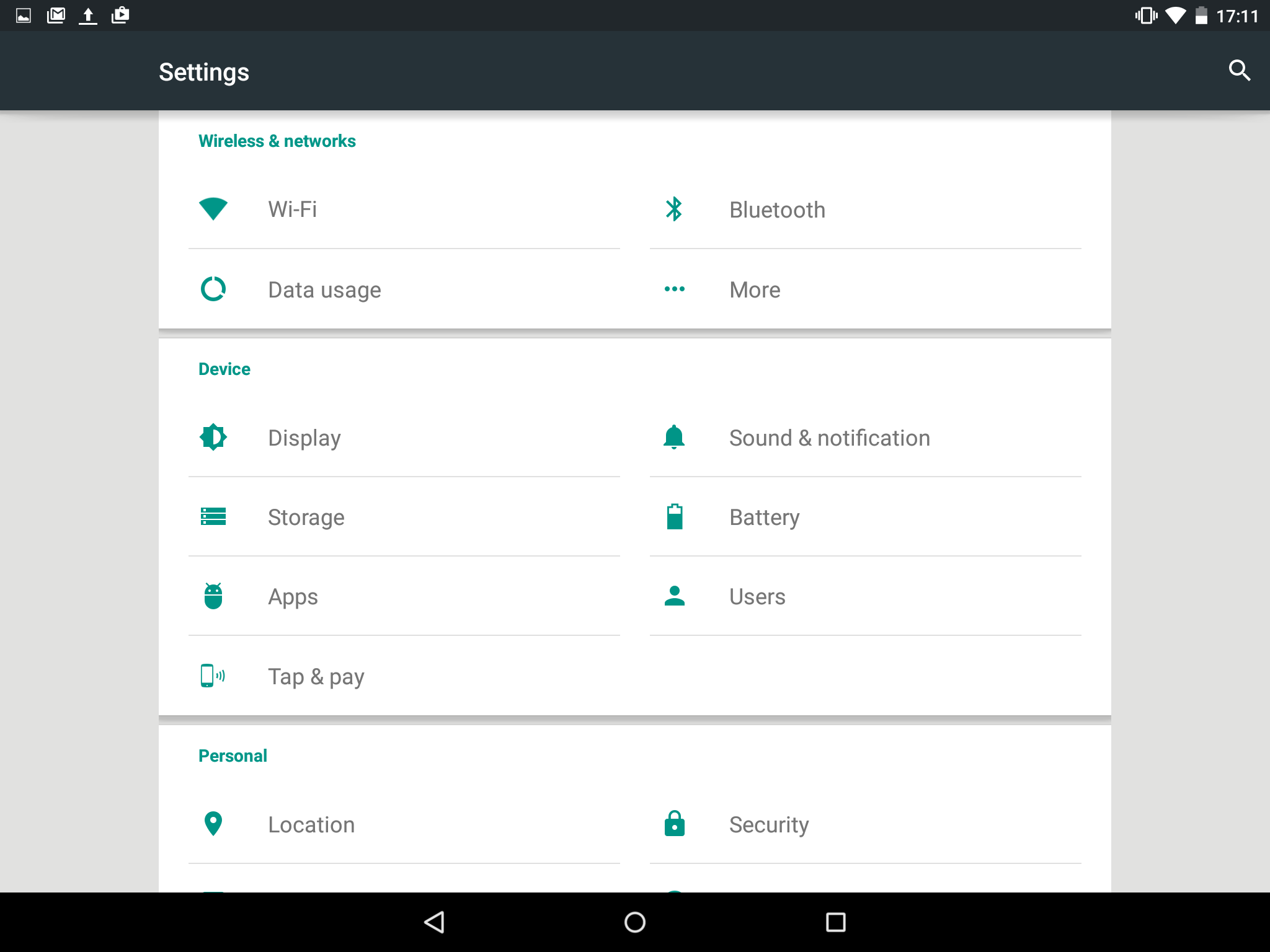The image size is (1270, 952).
Task: Tap the Apps android robot icon
Action: (x=213, y=596)
